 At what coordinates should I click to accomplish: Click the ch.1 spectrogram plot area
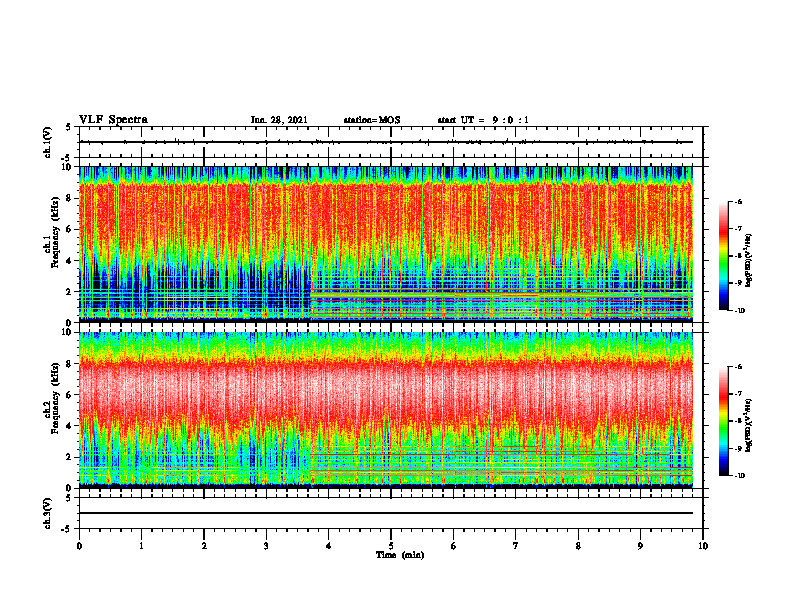(x=386, y=244)
